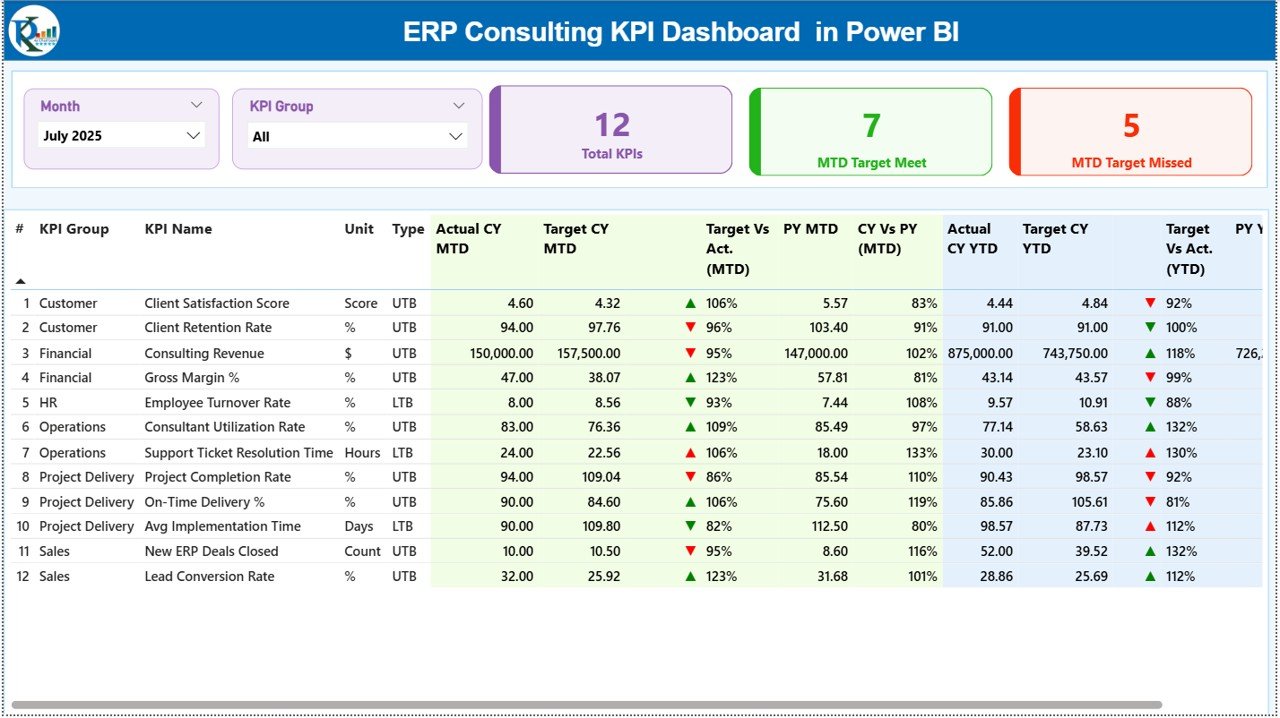
Task: Click the green down triangle for Employee Turnover Rate
Action: click(x=688, y=402)
